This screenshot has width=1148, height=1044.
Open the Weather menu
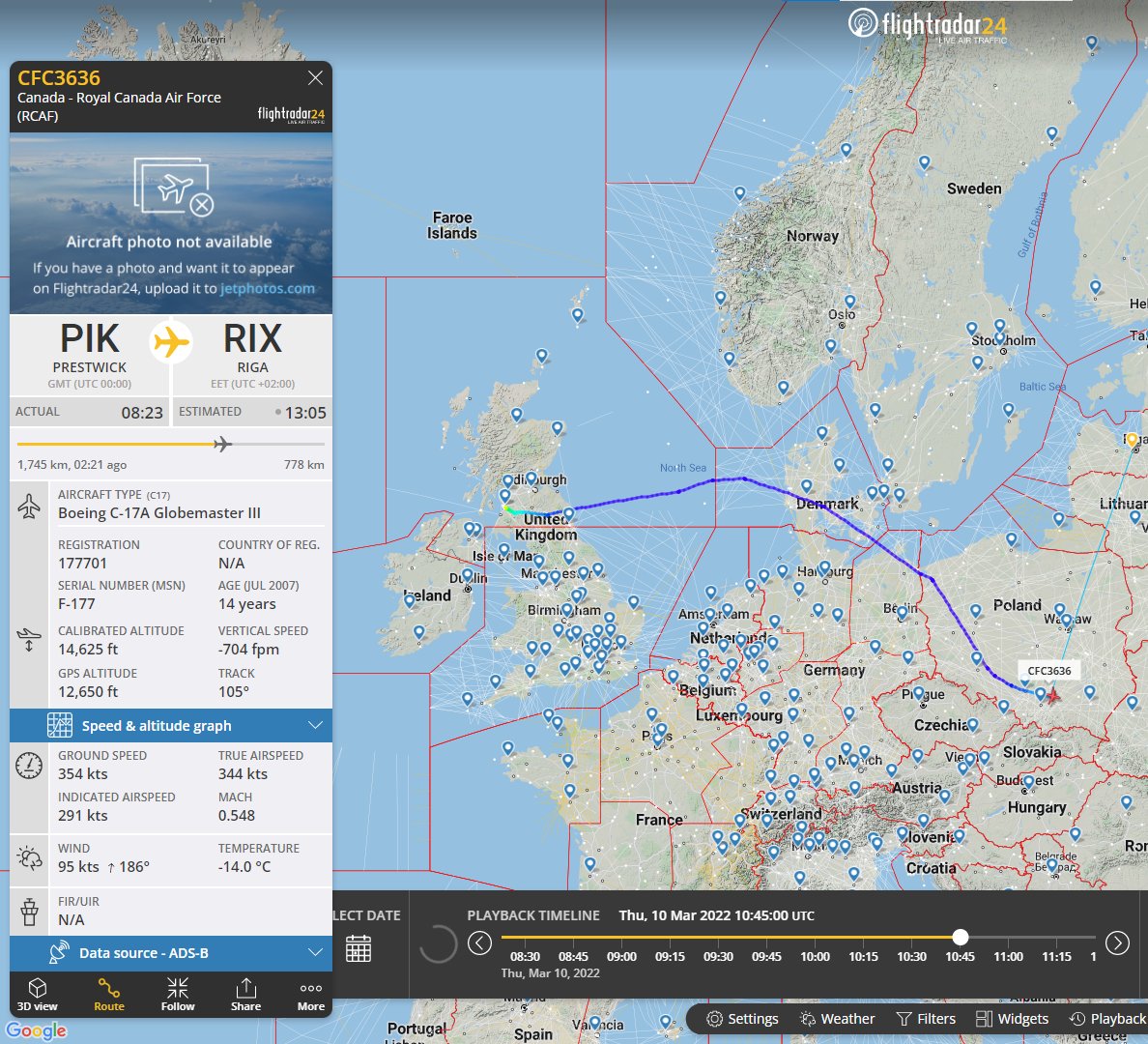838,1019
